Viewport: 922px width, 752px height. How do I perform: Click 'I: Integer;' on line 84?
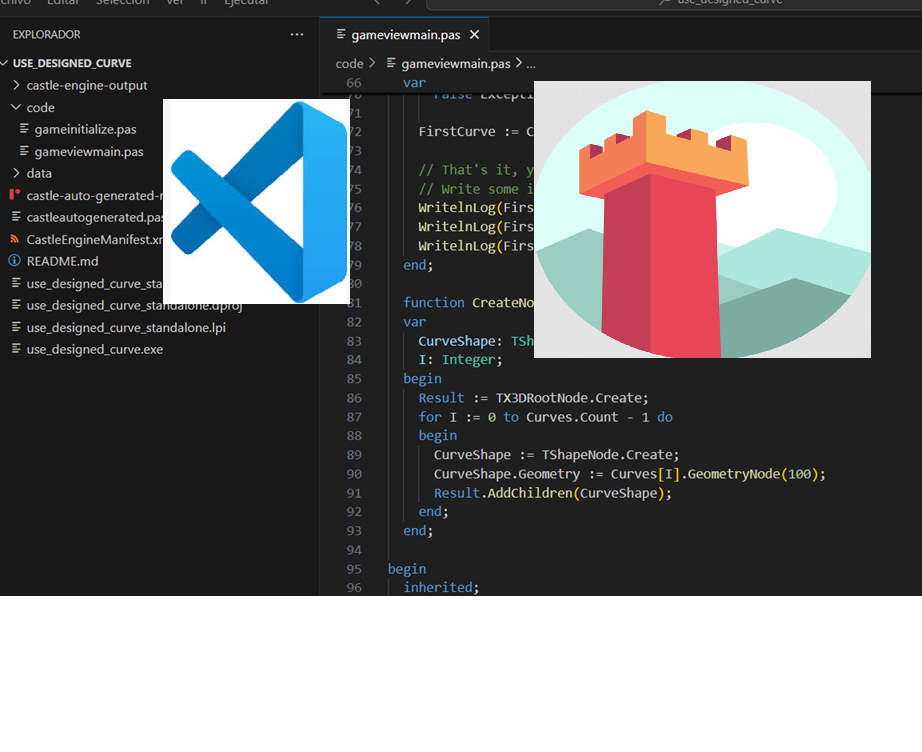click(460, 360)
